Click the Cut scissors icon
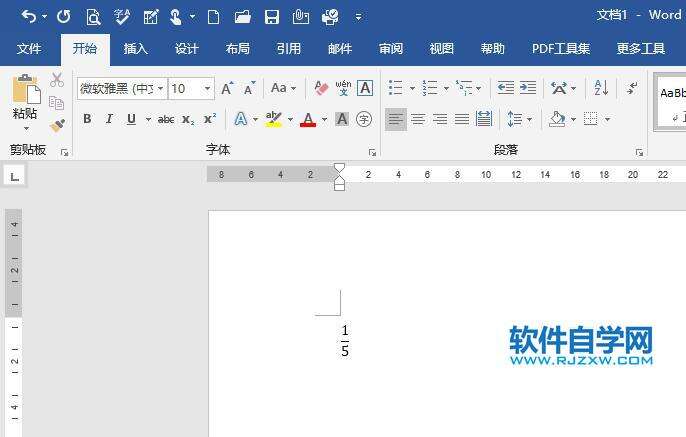The width and height of the screenshot is (686, 437). [x=57, y=80]
